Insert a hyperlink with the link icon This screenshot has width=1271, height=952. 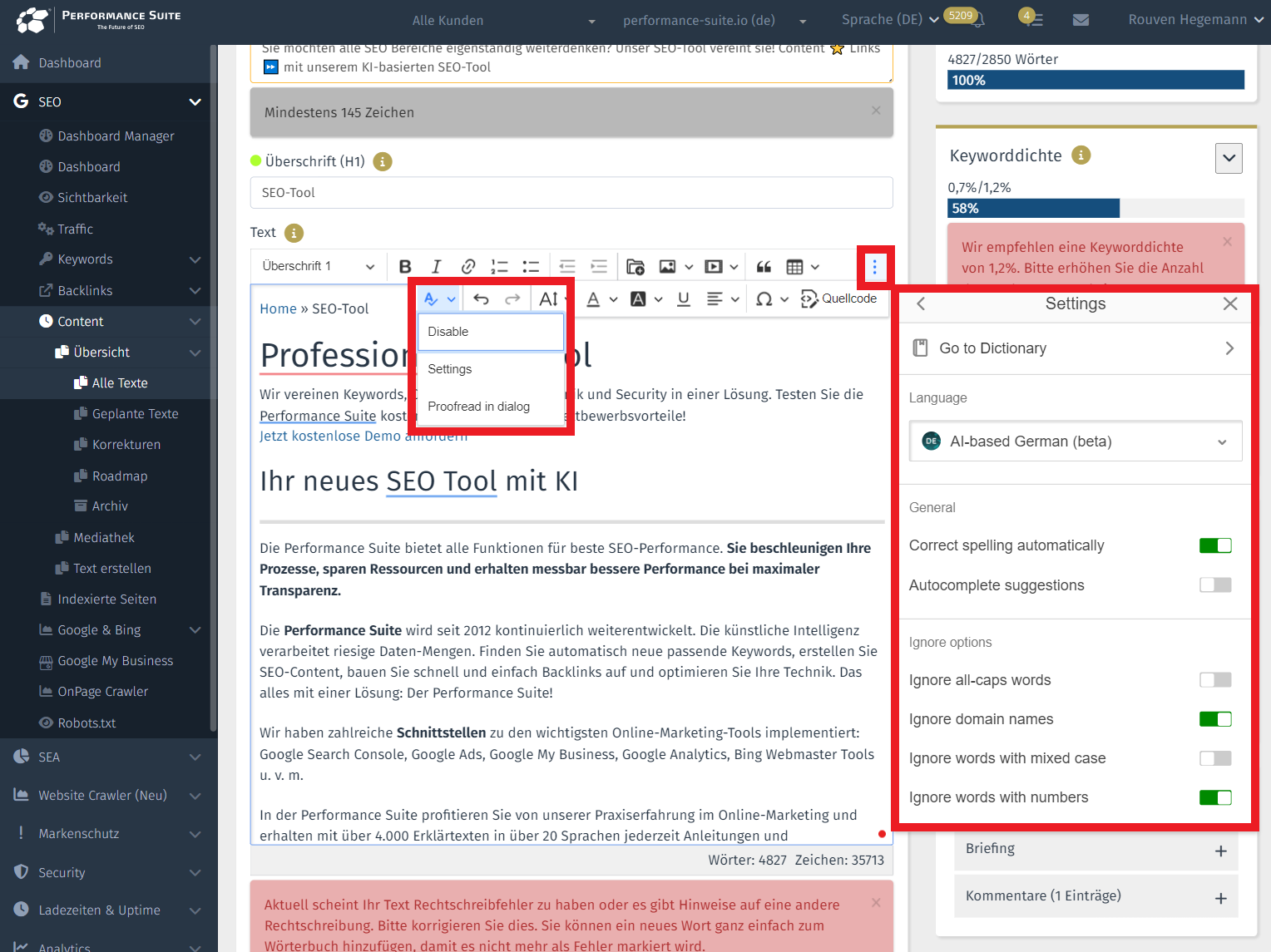(x=467, y=267)
